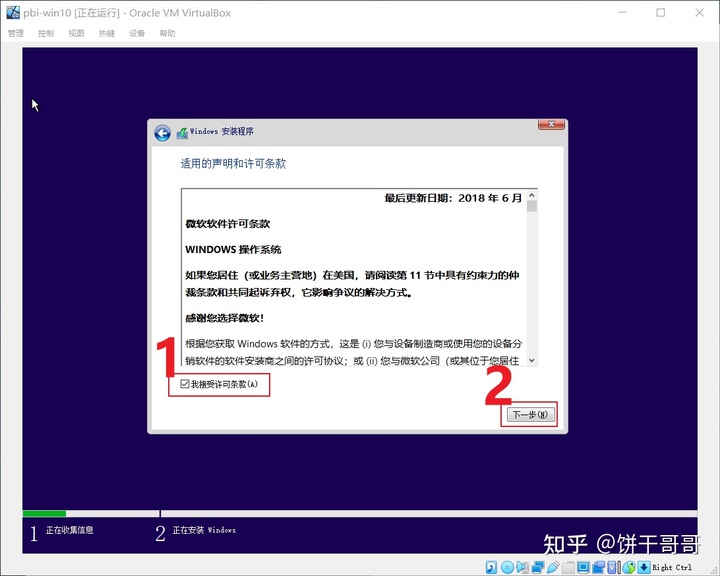
Task: Open the 管理 menu
Action: pyautogui.click(x=16, y=33)
